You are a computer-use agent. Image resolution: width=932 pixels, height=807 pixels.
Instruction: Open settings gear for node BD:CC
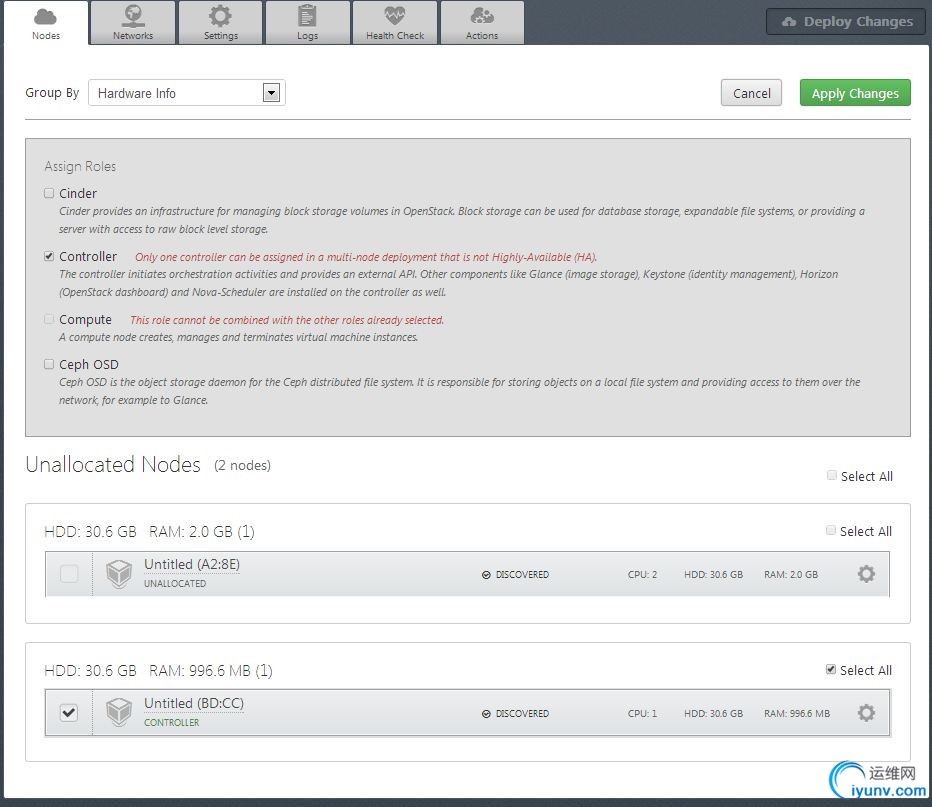coord(866,713)
